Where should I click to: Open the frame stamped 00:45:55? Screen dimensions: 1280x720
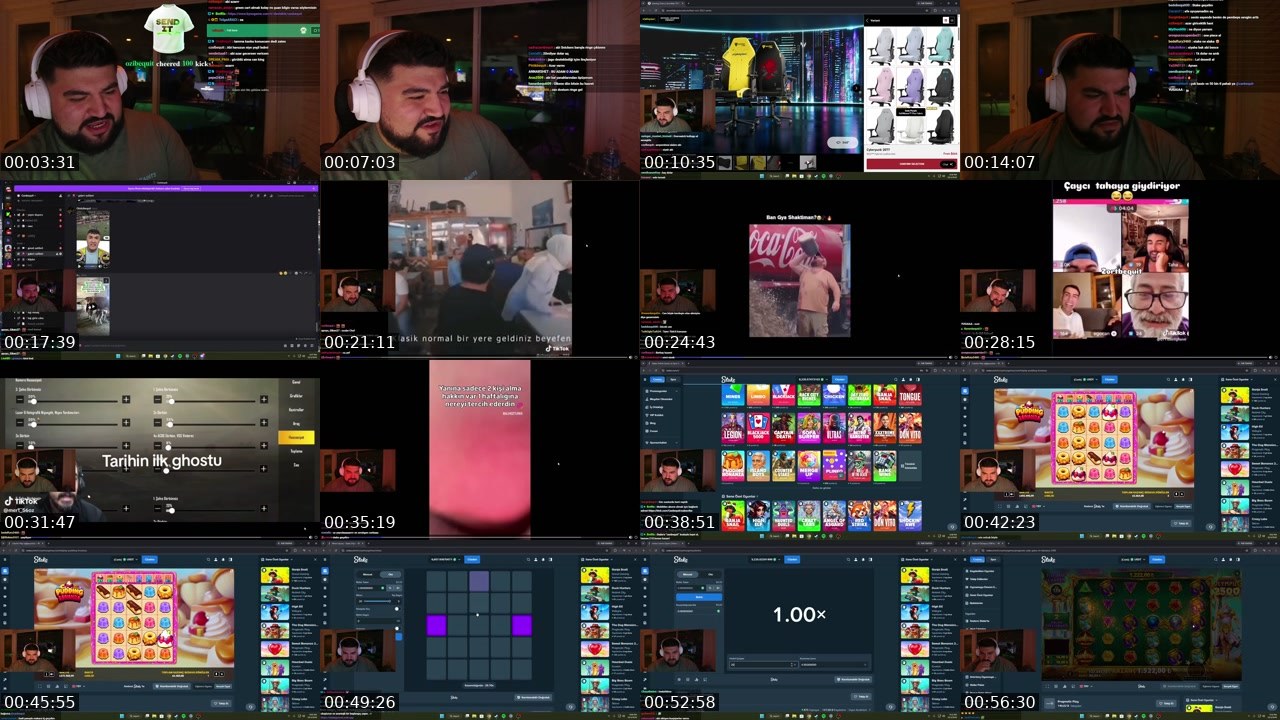click(160, 630)
